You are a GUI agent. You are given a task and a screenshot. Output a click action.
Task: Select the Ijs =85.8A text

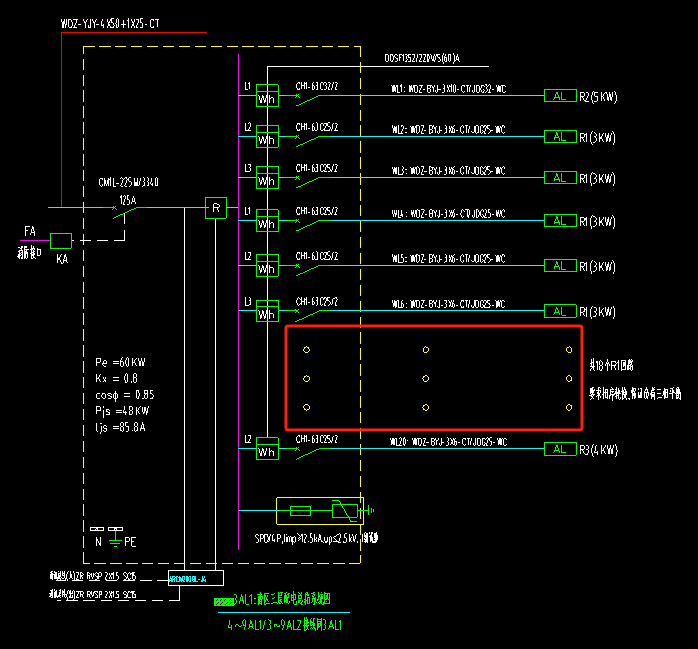click(120, 427)
